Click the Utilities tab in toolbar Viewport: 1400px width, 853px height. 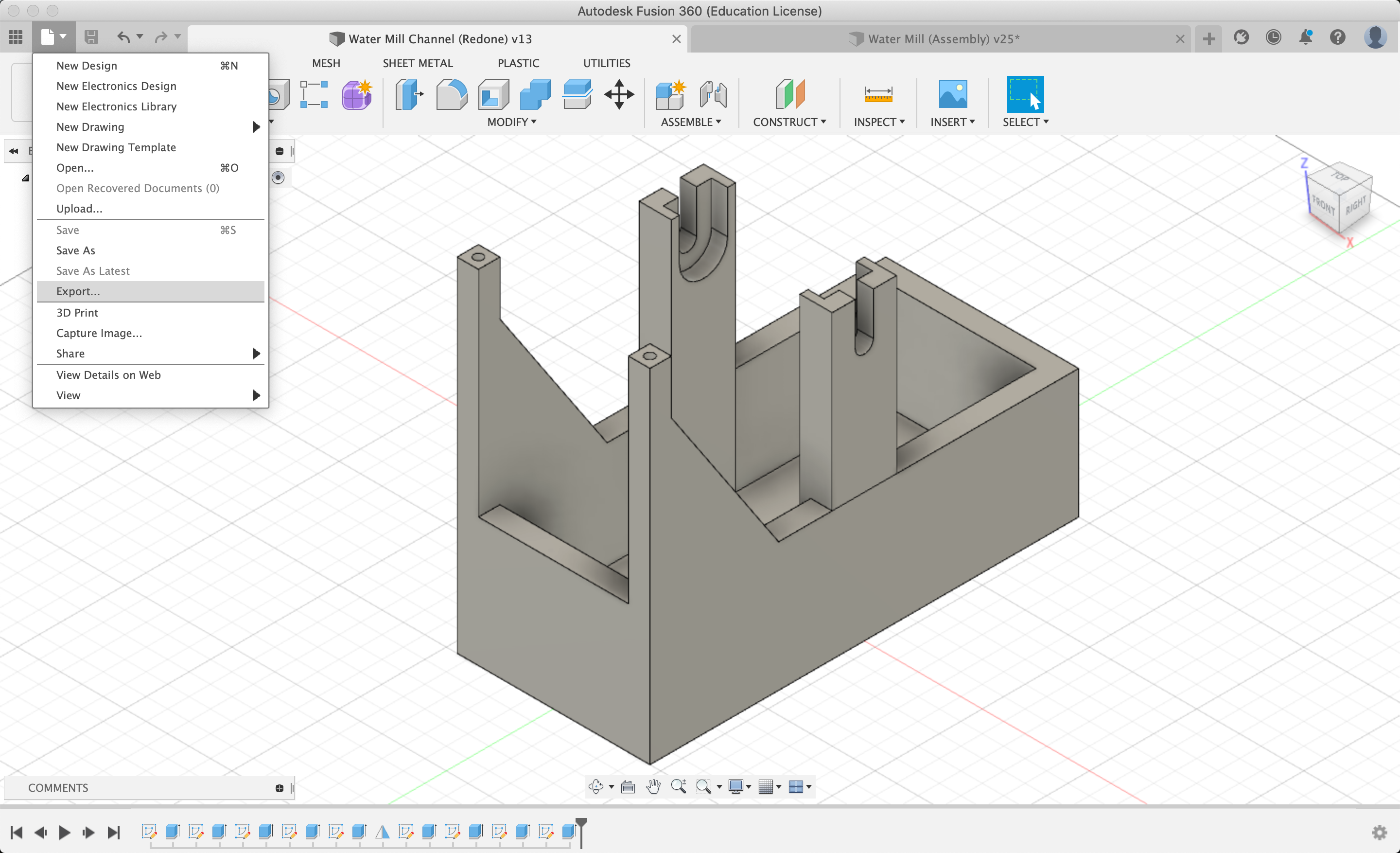coord(604,63)
